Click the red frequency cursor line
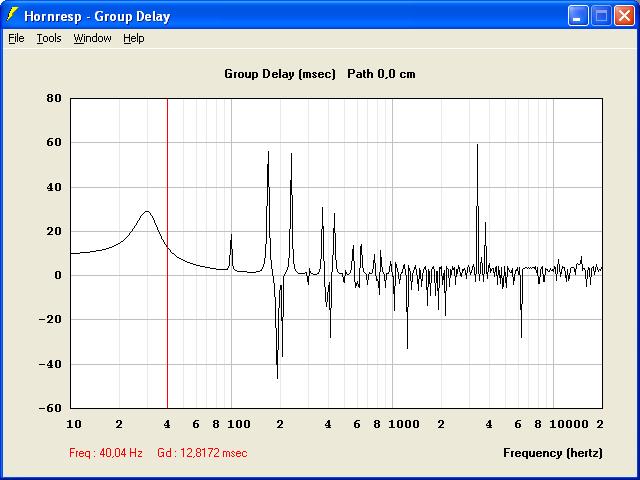 [167, 253]
